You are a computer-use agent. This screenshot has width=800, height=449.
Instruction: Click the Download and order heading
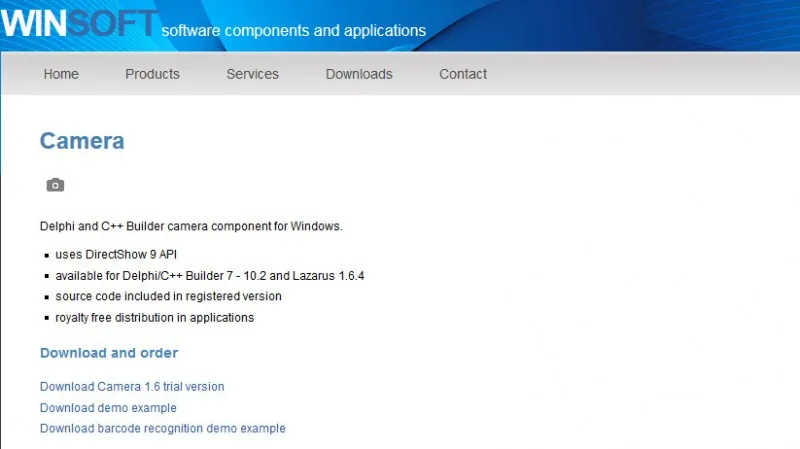[x=109, y=353]
